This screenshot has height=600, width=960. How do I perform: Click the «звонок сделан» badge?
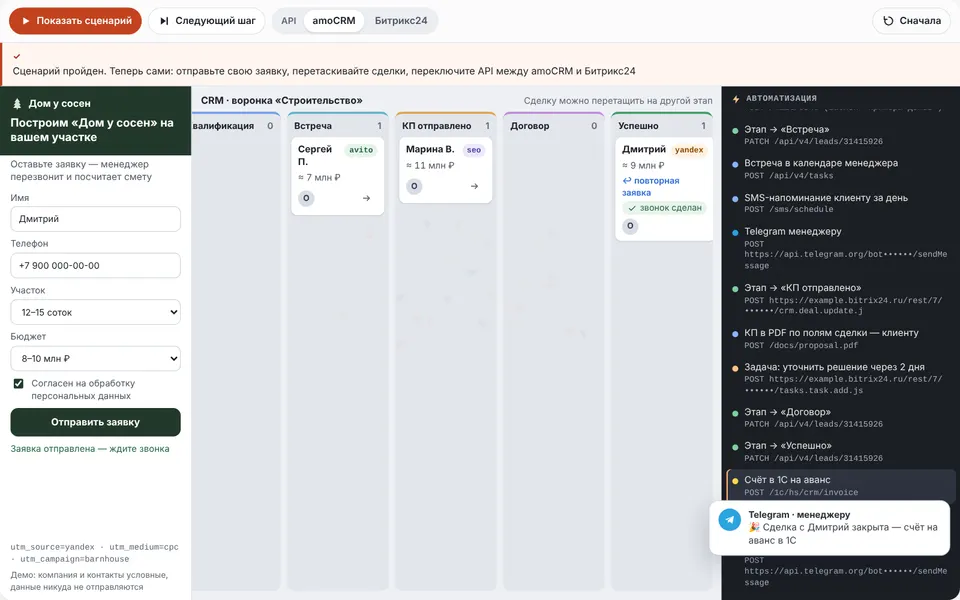pyautogui.click(x=664, y=208)
